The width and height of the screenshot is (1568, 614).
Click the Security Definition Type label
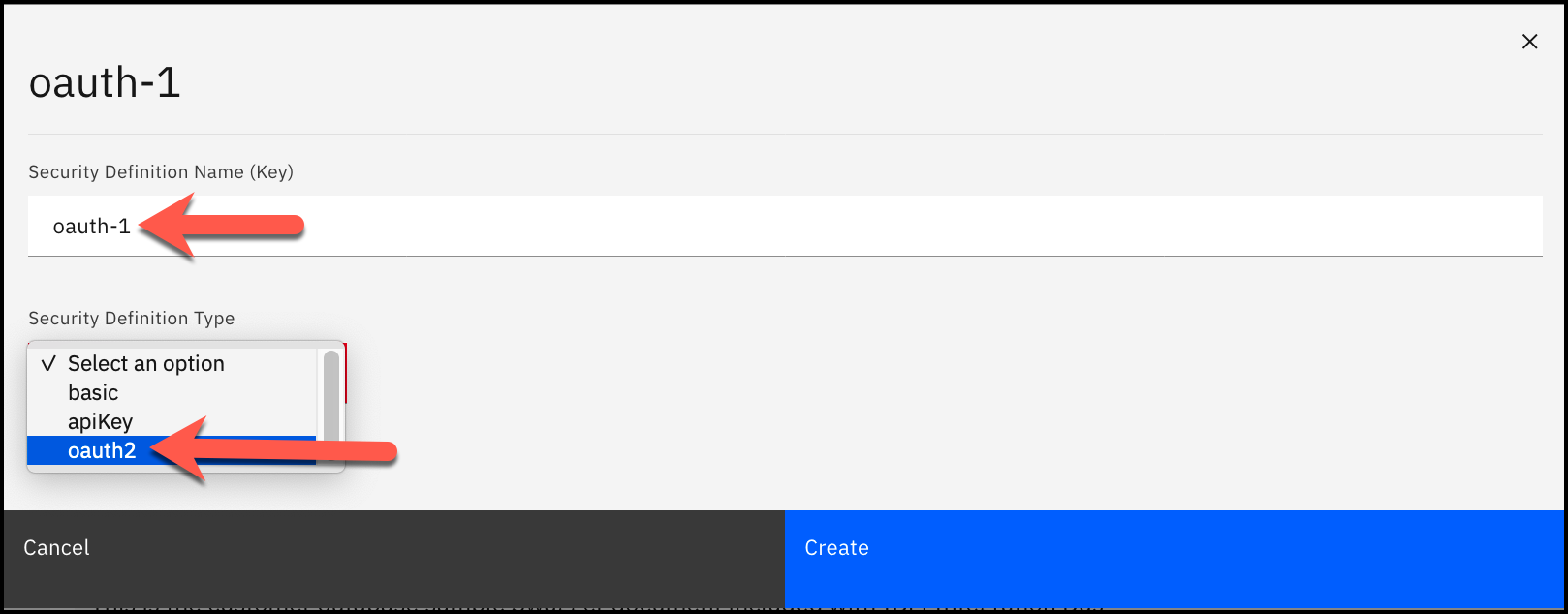coord(131,318)
